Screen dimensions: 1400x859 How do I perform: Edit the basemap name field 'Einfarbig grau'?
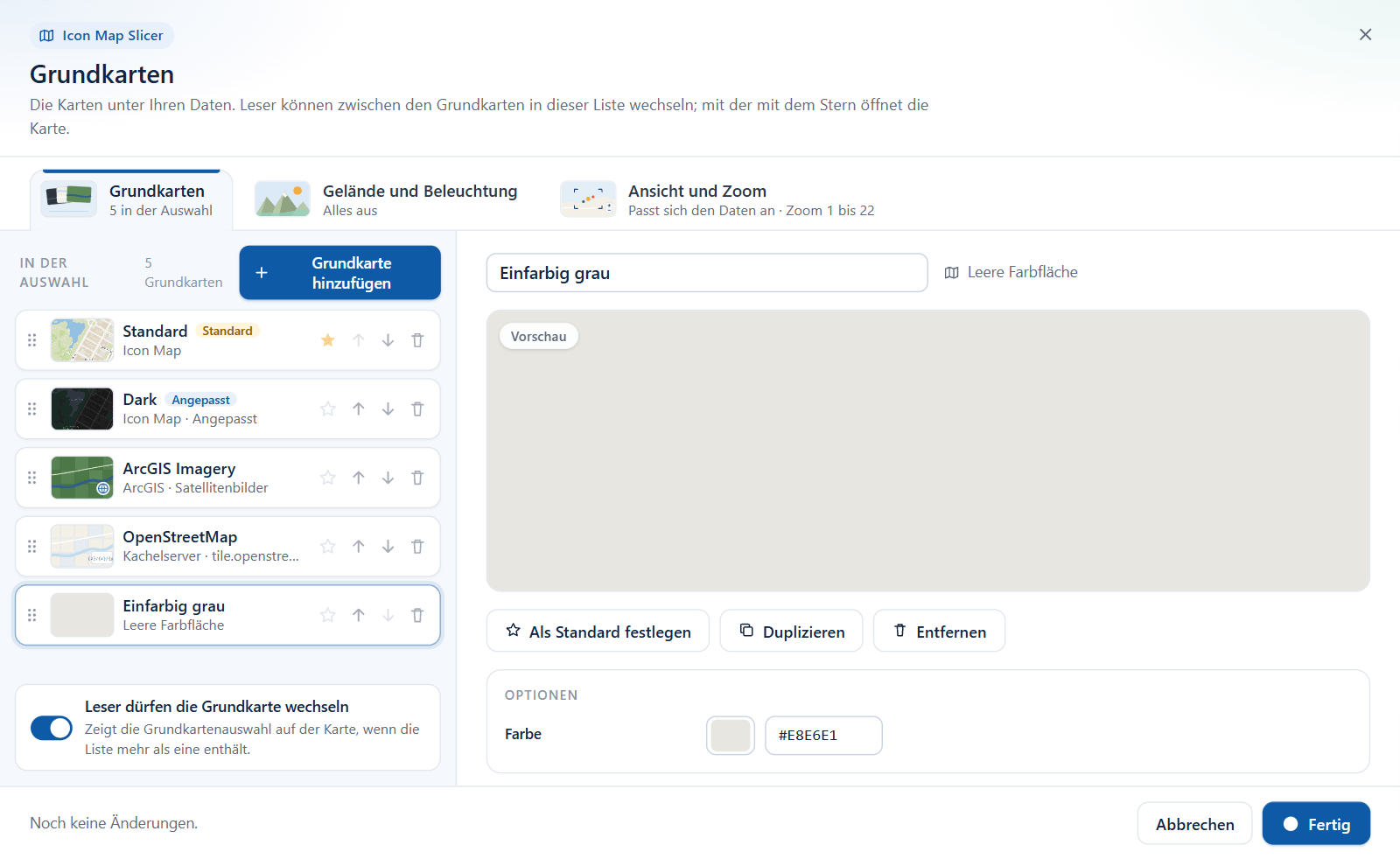707,273
